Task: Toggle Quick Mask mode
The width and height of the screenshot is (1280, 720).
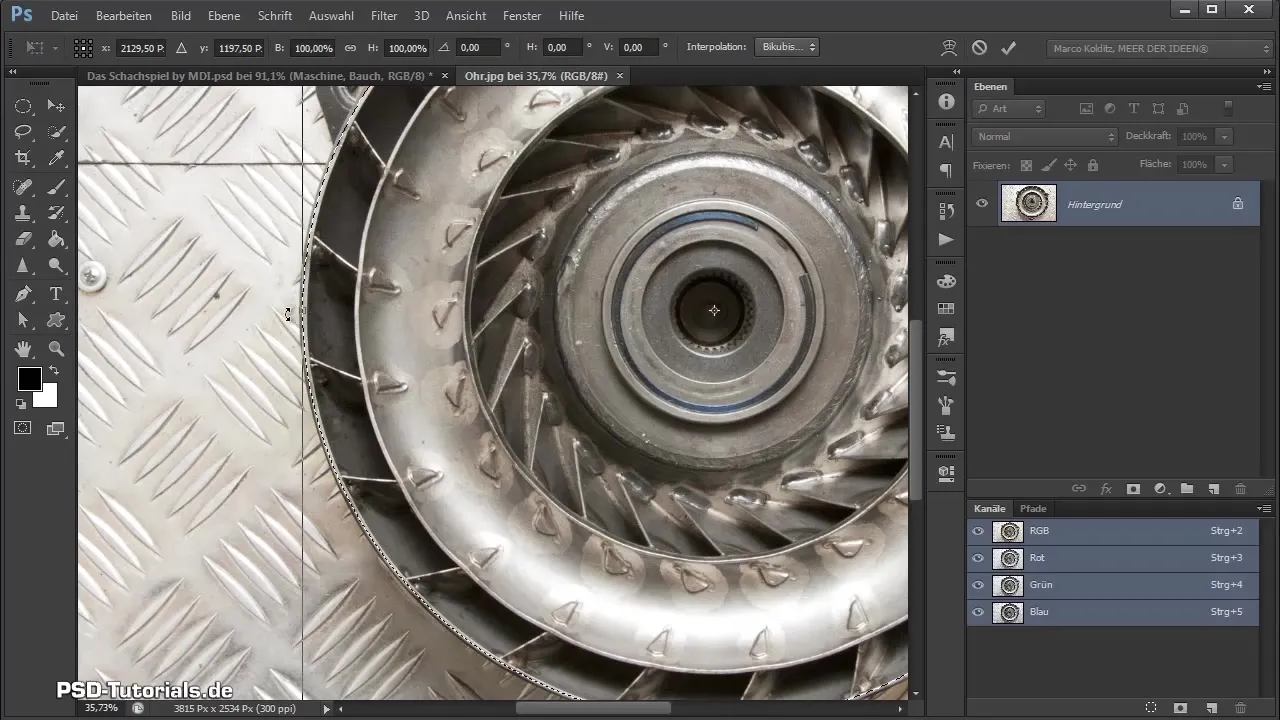Action: [x=23, y=428]
